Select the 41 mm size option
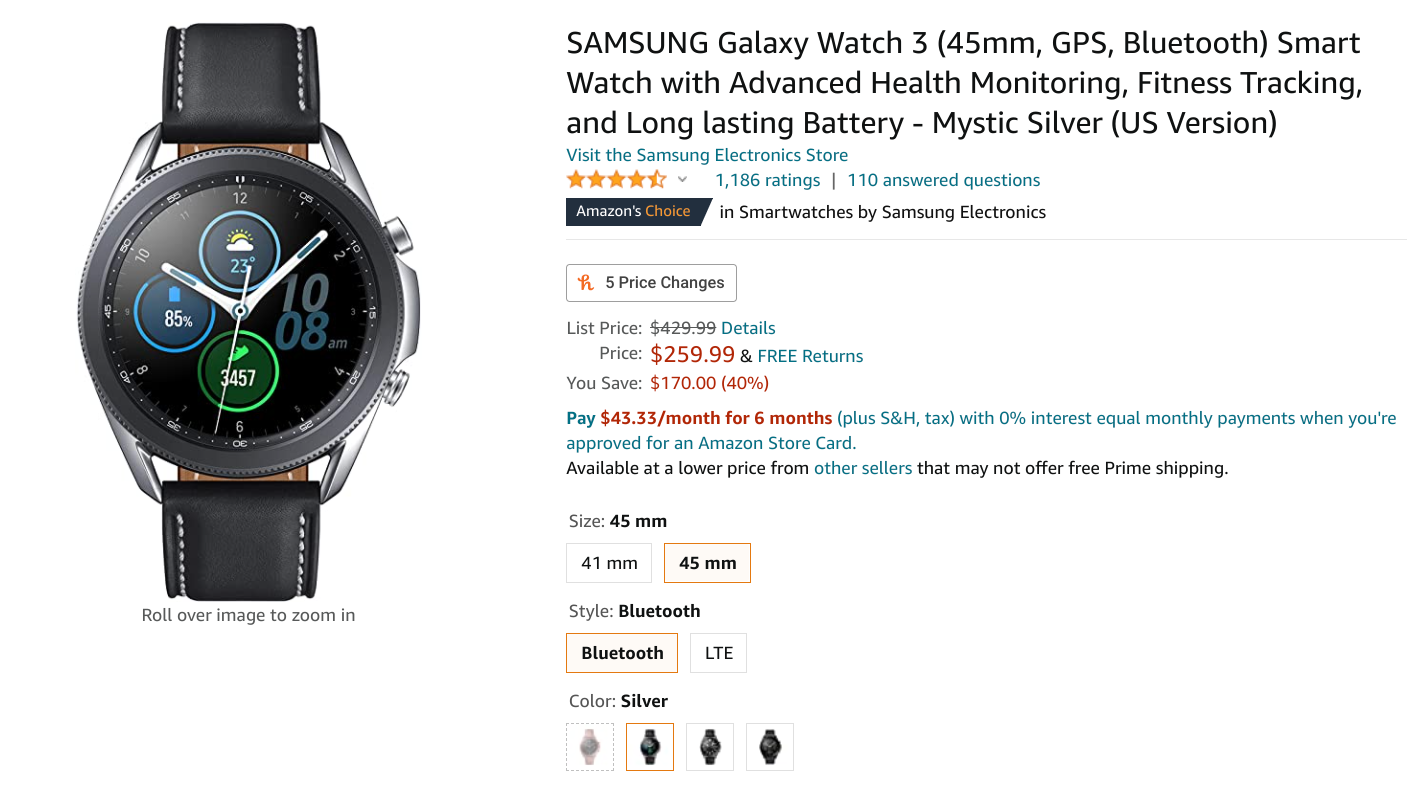Viewport: 1419px width, 785px height. coord(608,562)
